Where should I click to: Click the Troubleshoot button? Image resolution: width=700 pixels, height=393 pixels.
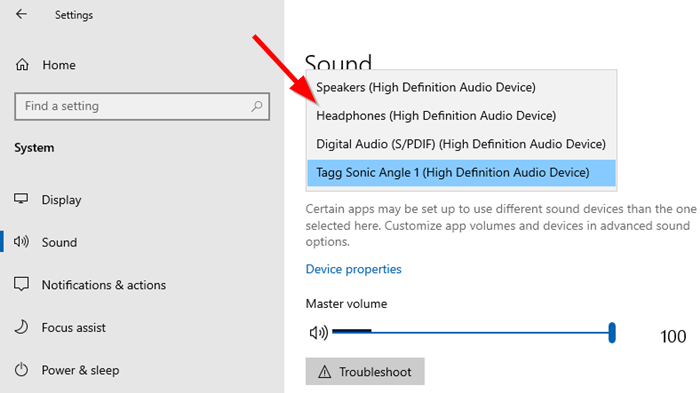point(365,371)
